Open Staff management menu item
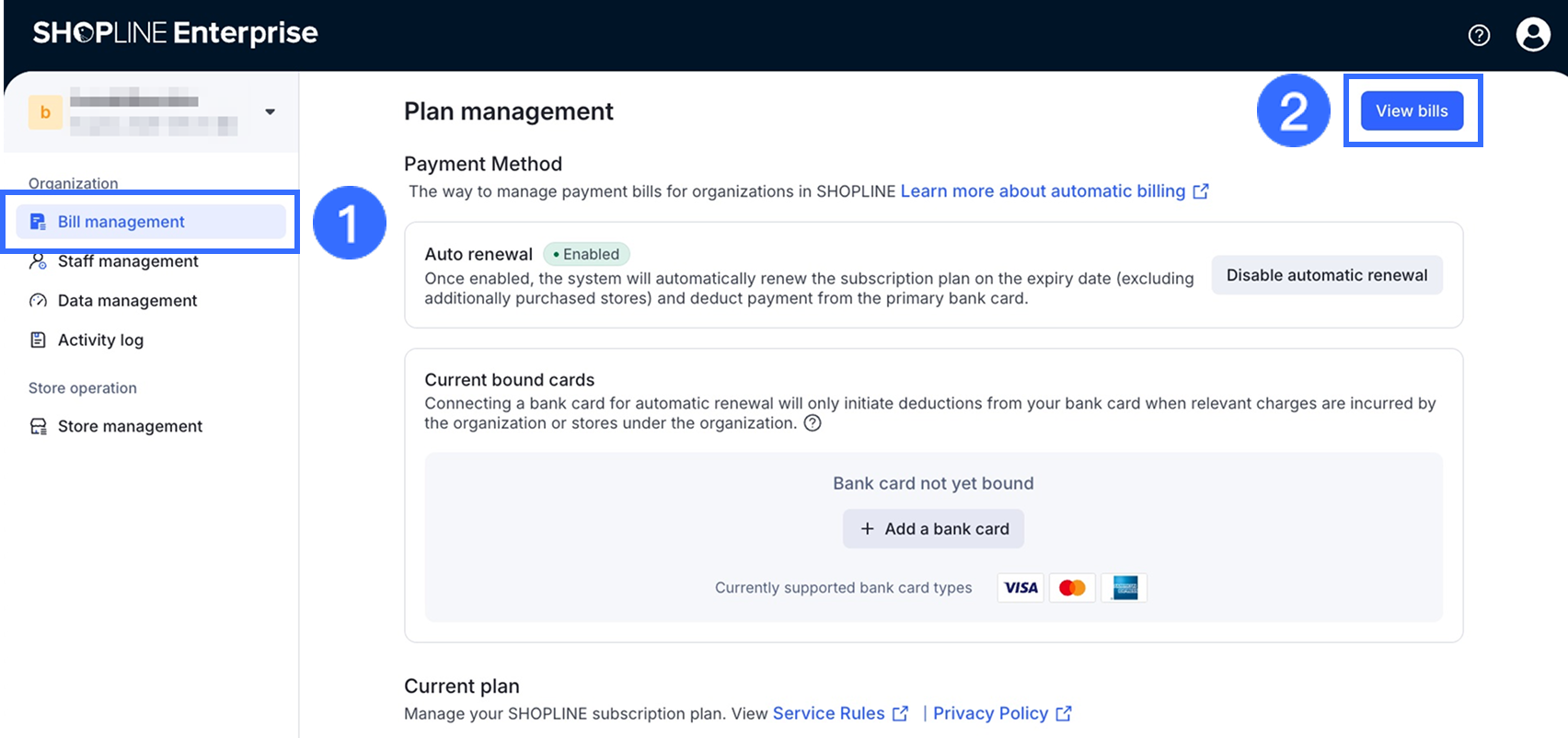1568x738 pixels. [x=128, y=261]
